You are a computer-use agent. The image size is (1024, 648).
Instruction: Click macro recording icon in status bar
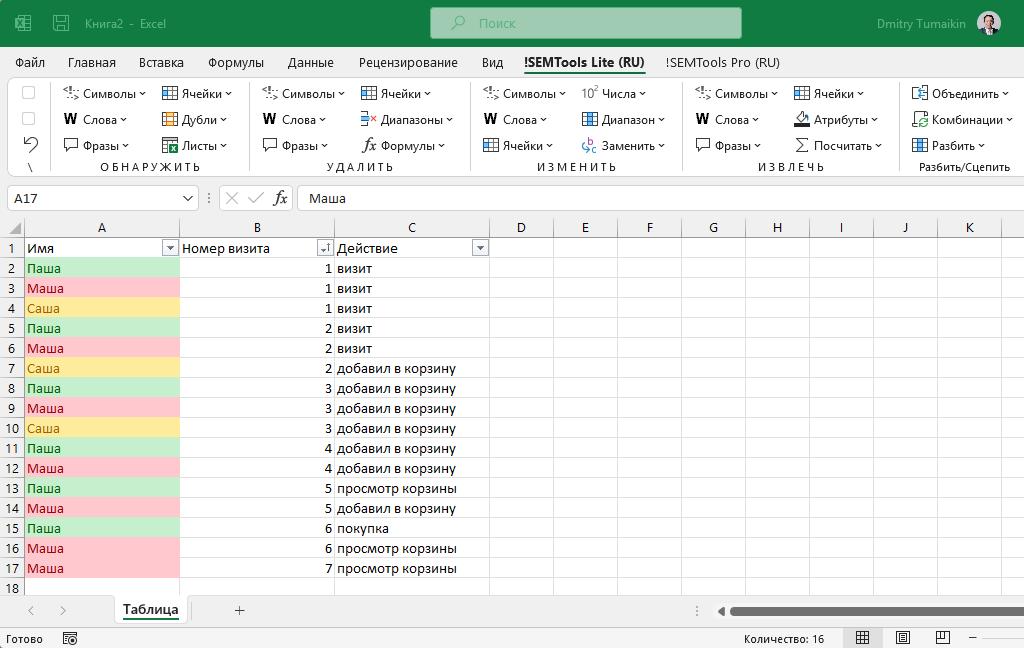tap(70, 639)
